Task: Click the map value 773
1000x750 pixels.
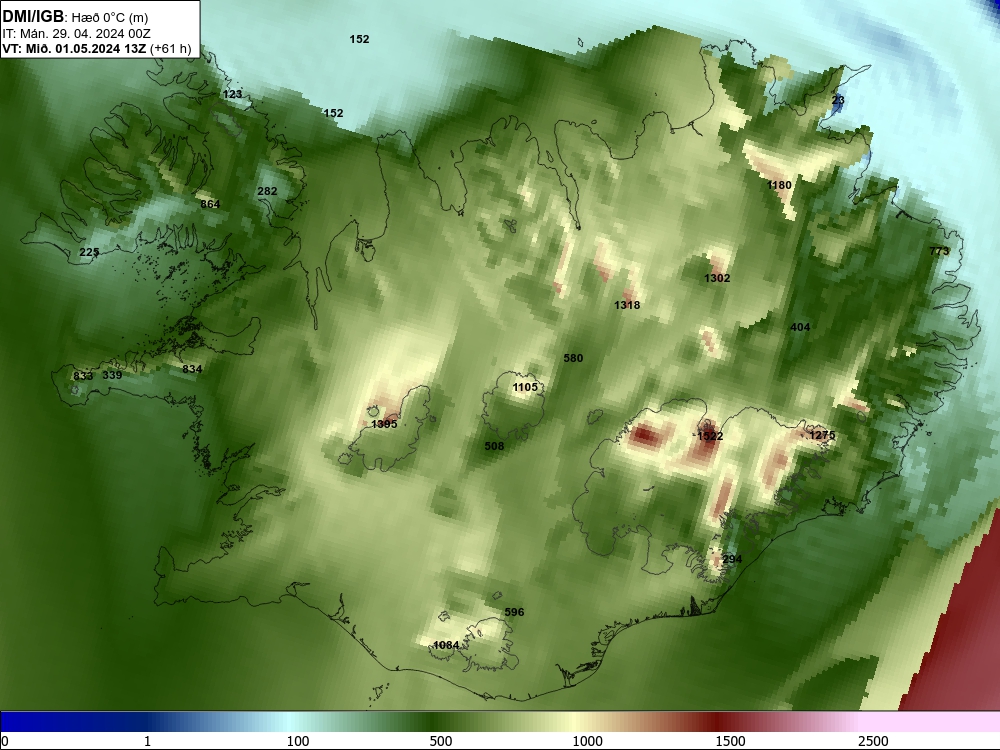Action: point(939,251)
